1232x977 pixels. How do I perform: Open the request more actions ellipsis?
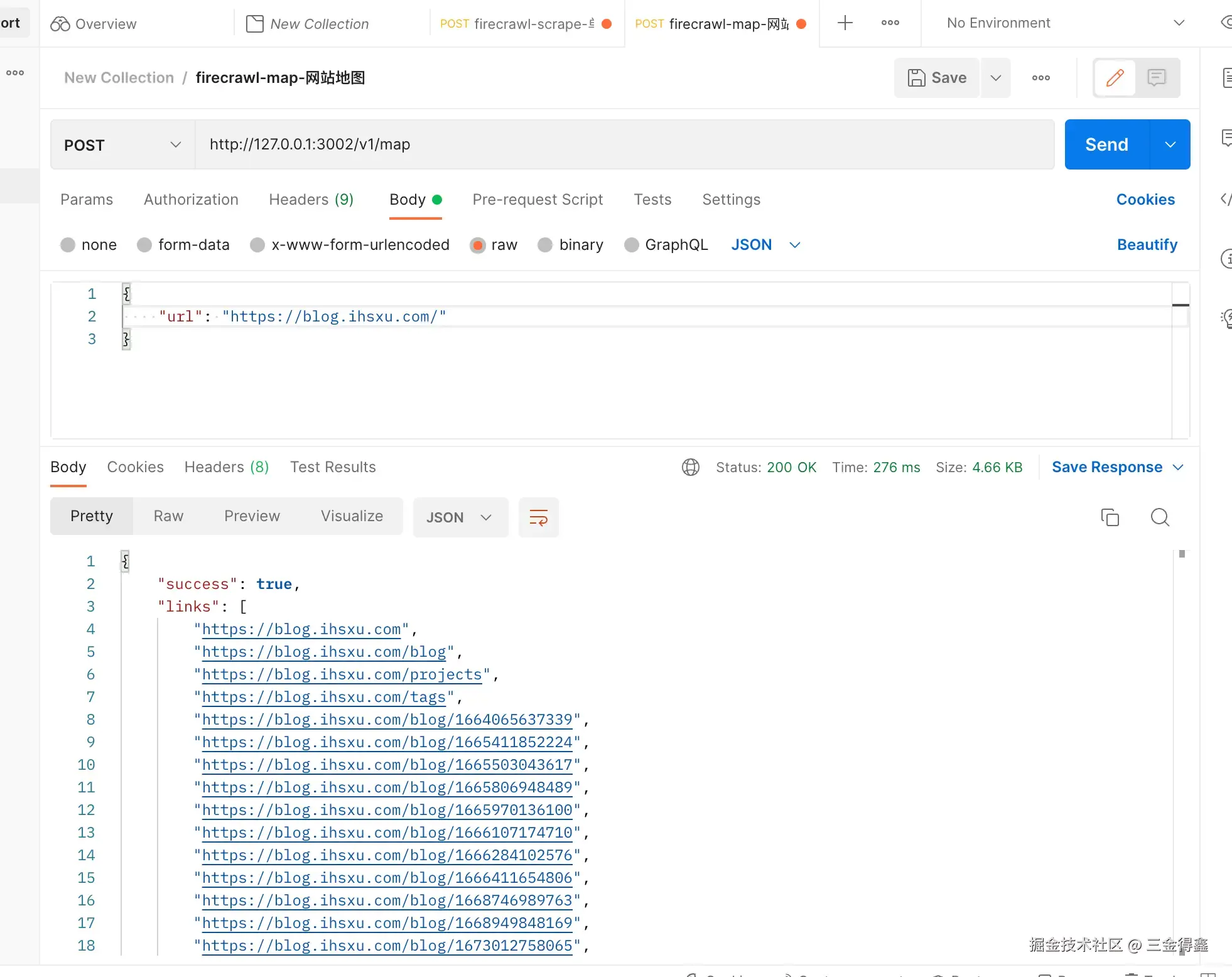(1040, 78)
